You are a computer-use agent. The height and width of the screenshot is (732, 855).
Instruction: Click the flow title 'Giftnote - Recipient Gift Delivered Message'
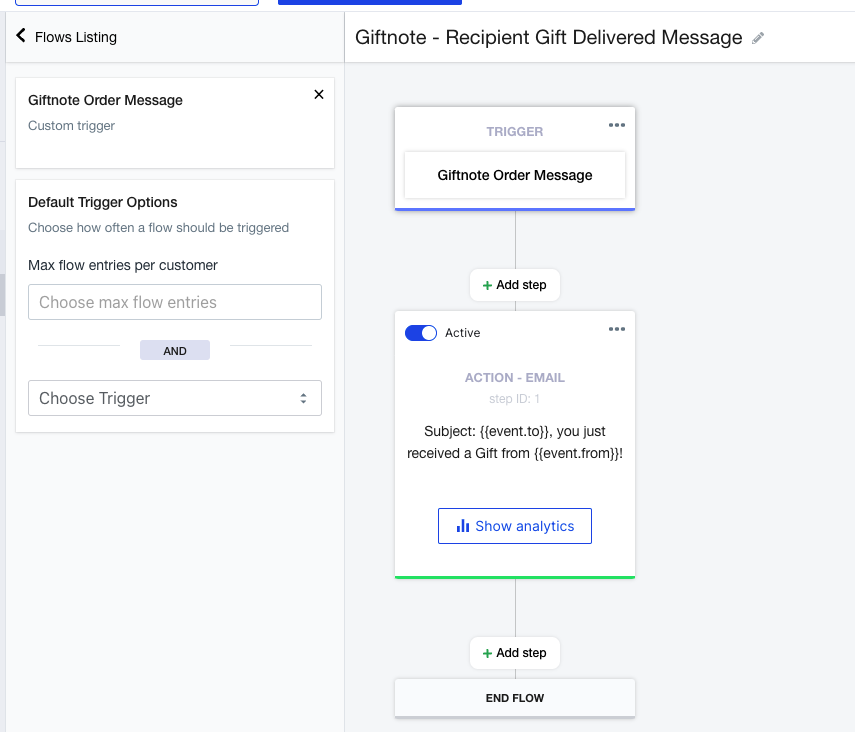[x=549, y=38]
